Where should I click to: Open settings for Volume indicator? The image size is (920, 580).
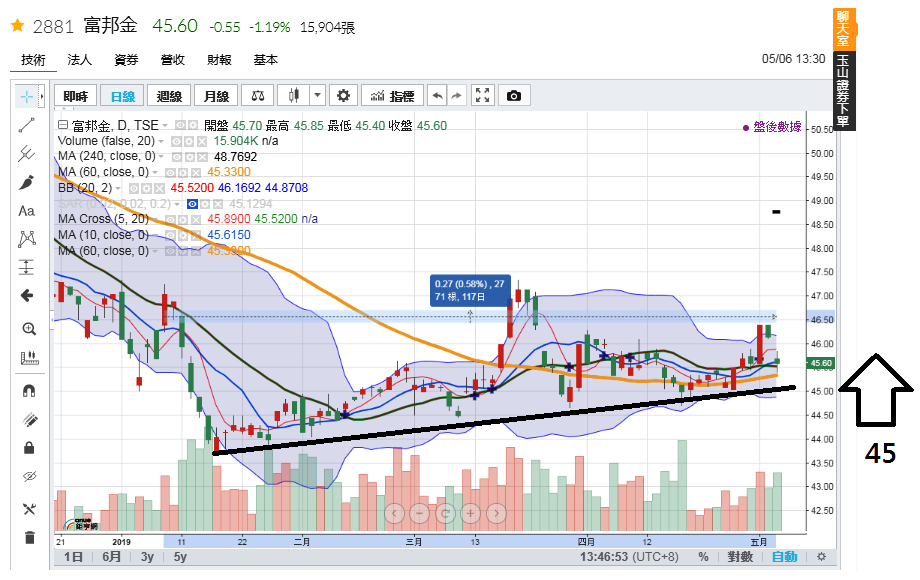tap(189, 141)
